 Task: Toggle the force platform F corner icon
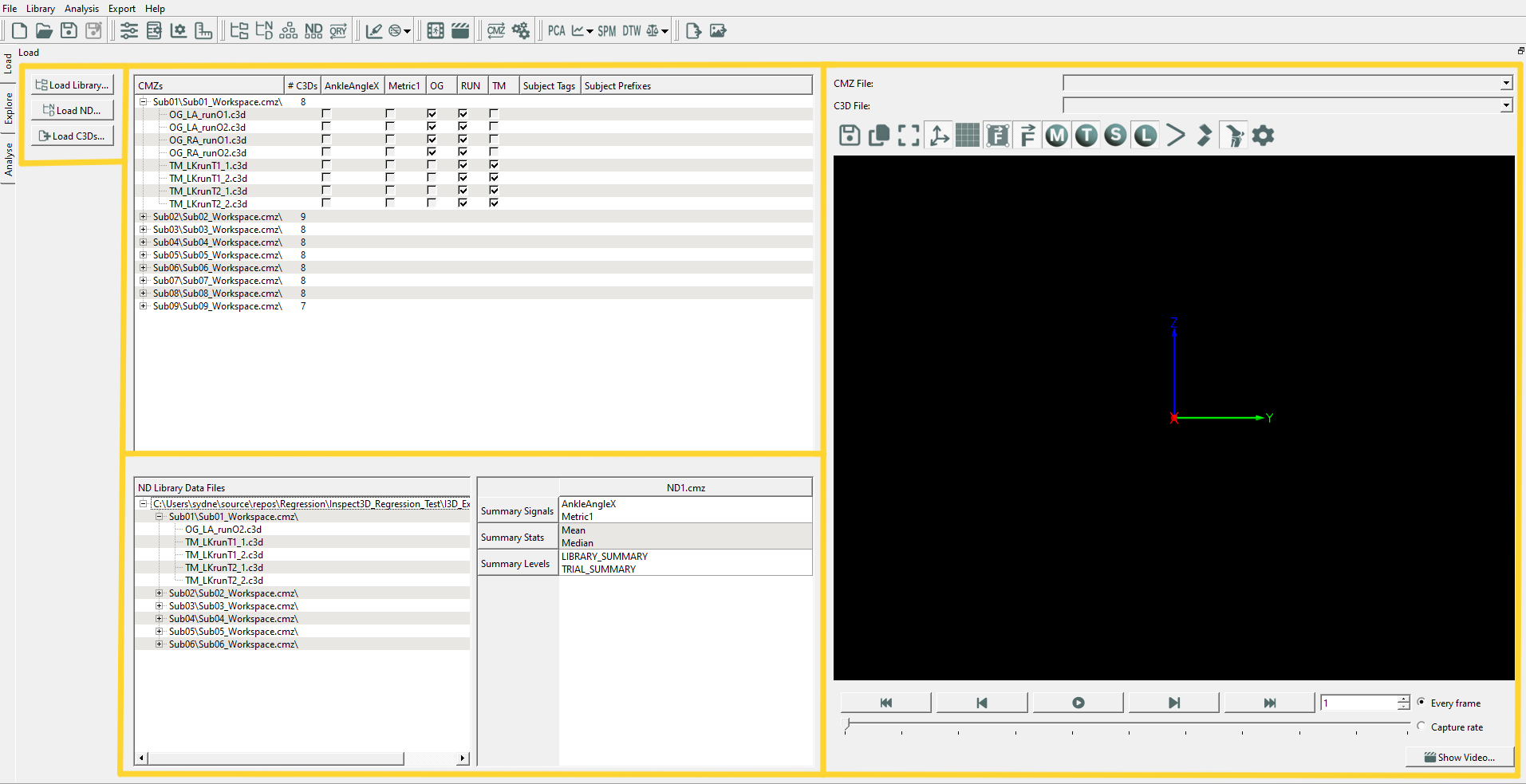[x=998, y=136]
